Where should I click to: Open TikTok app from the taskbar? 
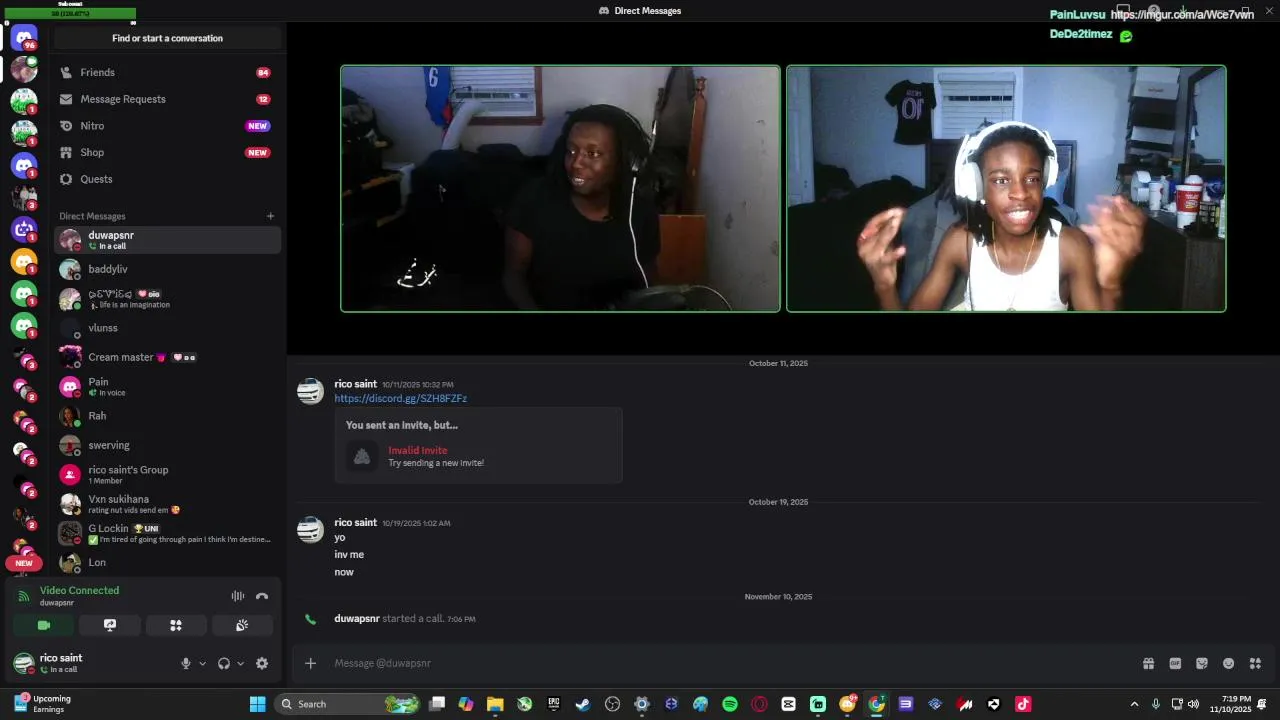[x=1023, y=704]
